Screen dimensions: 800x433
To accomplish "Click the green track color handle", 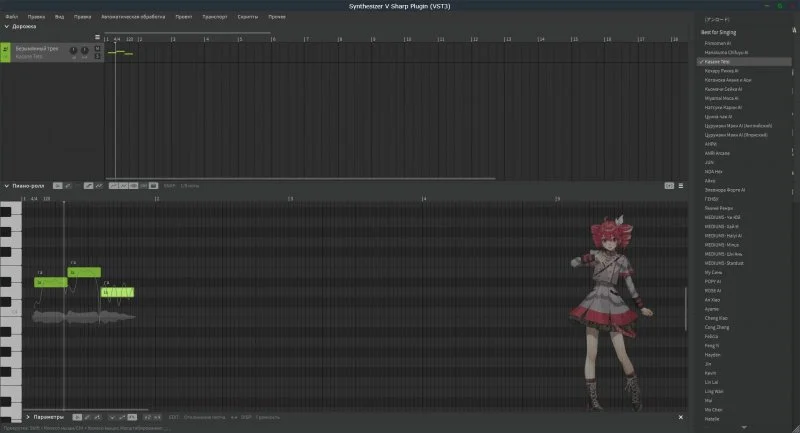I will (5, 52).
